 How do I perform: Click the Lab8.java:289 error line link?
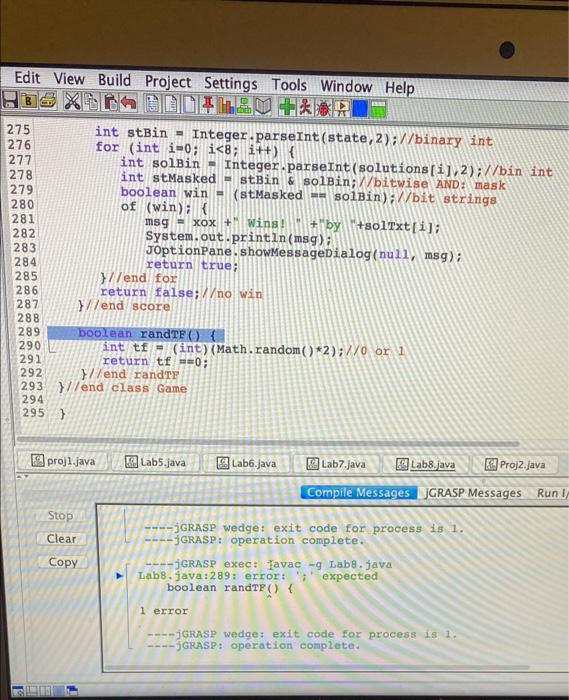[x=258, y=576]
